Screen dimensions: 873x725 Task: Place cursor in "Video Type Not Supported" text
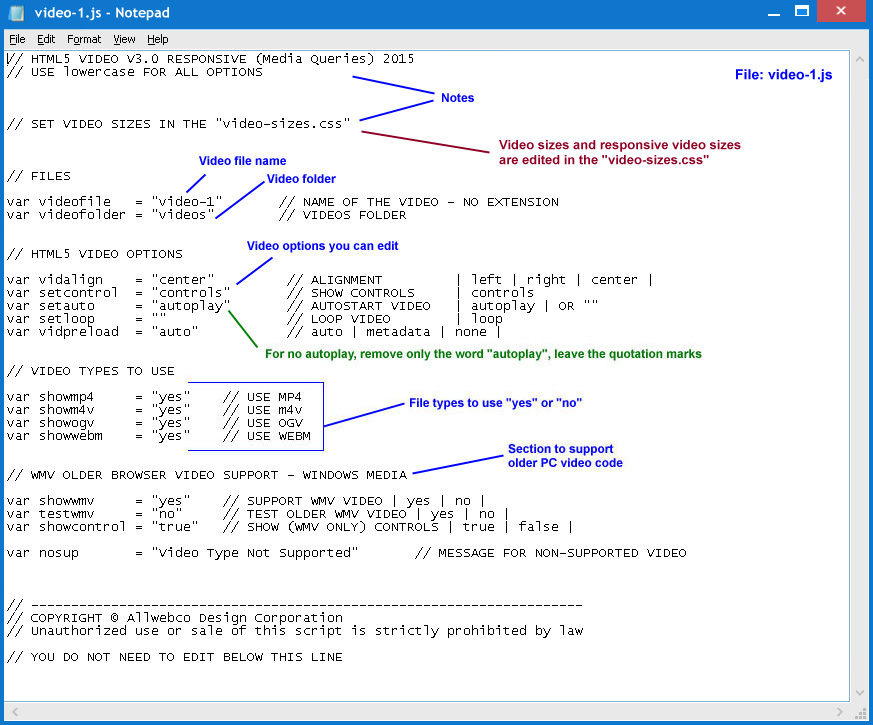tap(254, 553)
